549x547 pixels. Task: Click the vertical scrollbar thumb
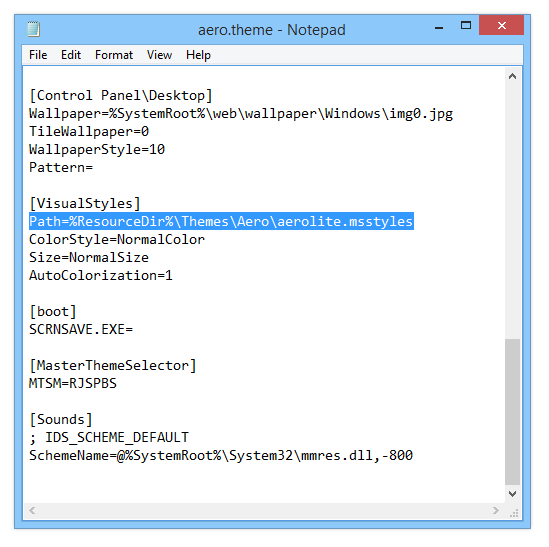coord(512,412)
